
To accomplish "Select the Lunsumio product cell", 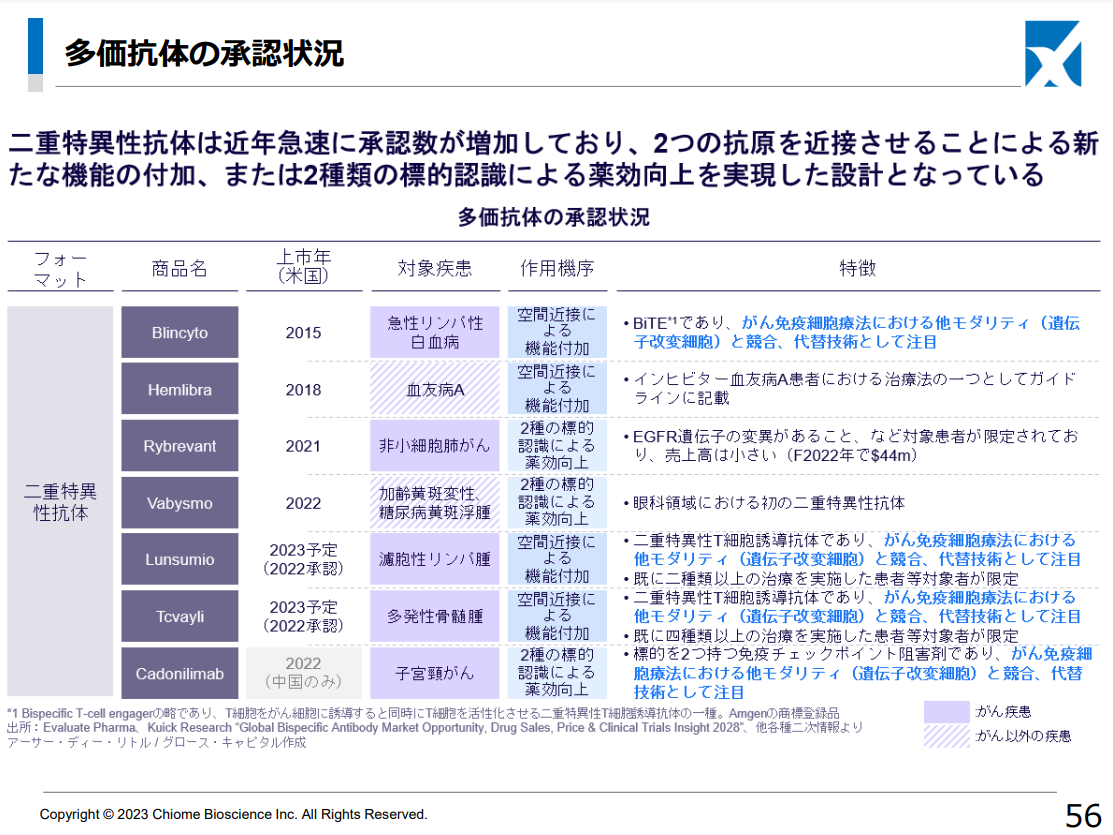I will [180, 560].
